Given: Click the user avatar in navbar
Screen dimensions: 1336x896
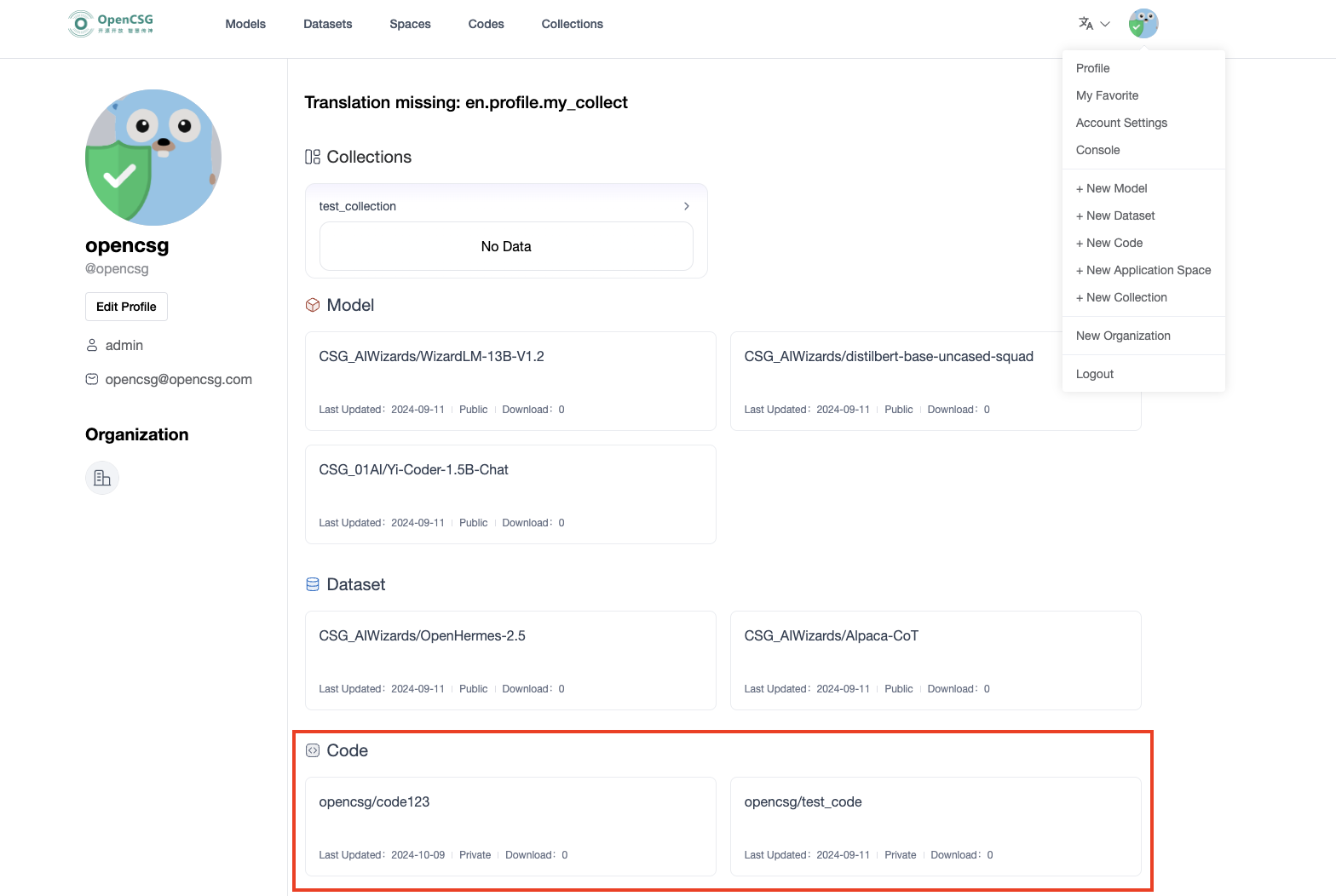Looking at the screenshot, I should pos(1143,24).
